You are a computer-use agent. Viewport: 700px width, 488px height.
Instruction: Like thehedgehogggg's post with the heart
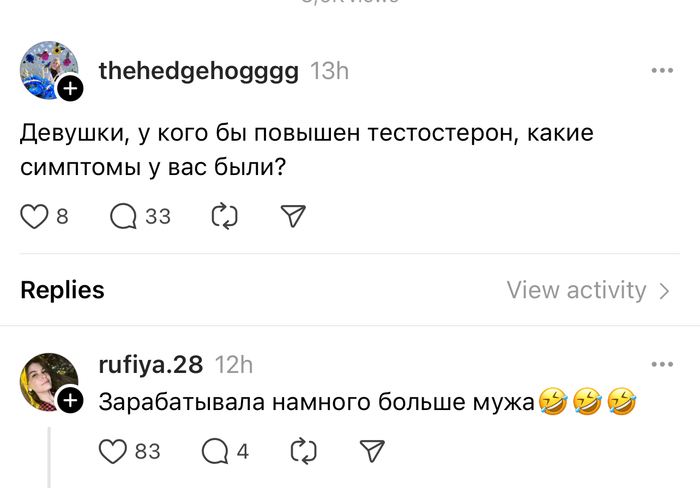pos(35,216)
